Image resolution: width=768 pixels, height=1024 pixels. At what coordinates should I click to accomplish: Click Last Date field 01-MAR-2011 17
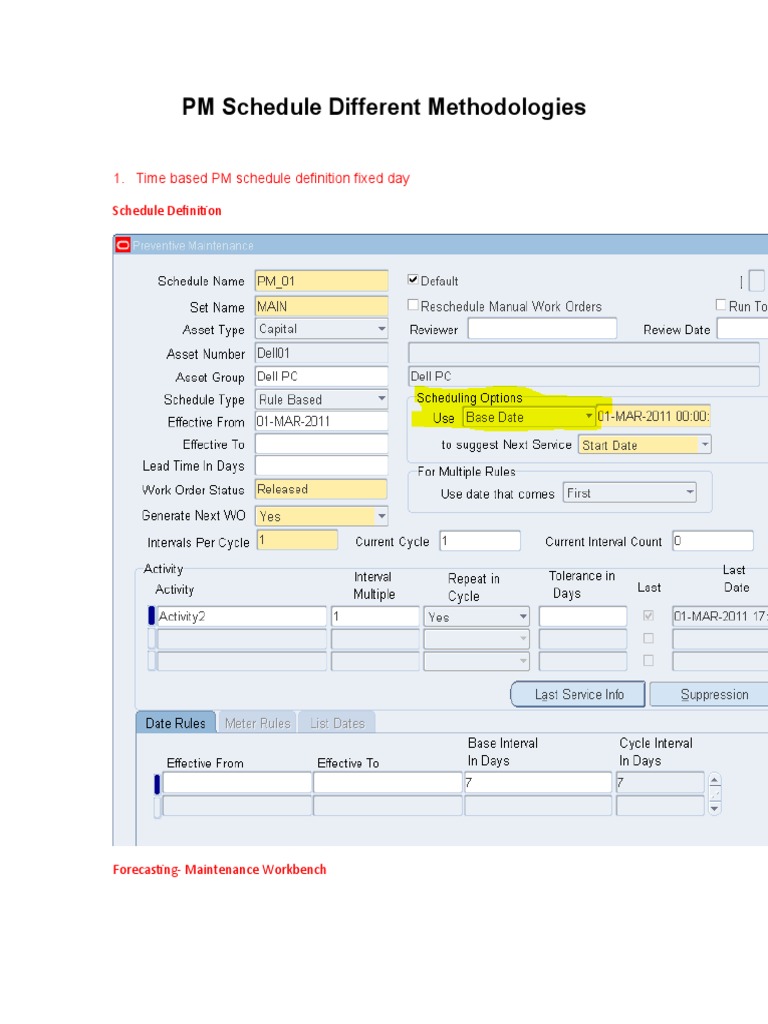720,616
